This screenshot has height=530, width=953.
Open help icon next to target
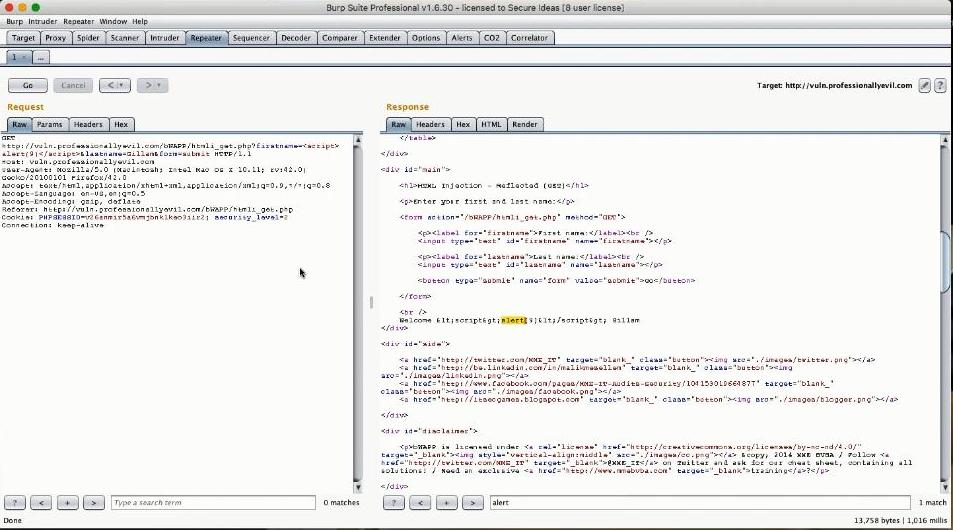point(940,86)
